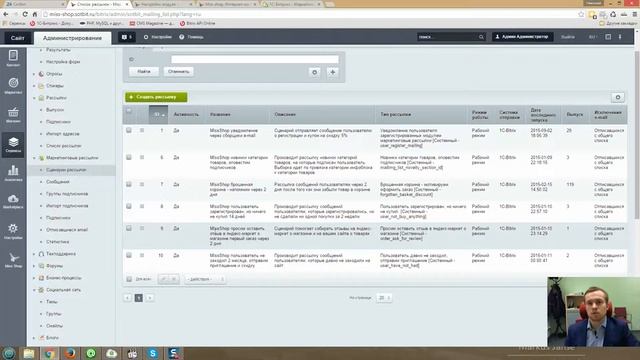Screen dimensions: 640x360
Task: Select the Сервисы layers icon section
Action: pos(13,144)
